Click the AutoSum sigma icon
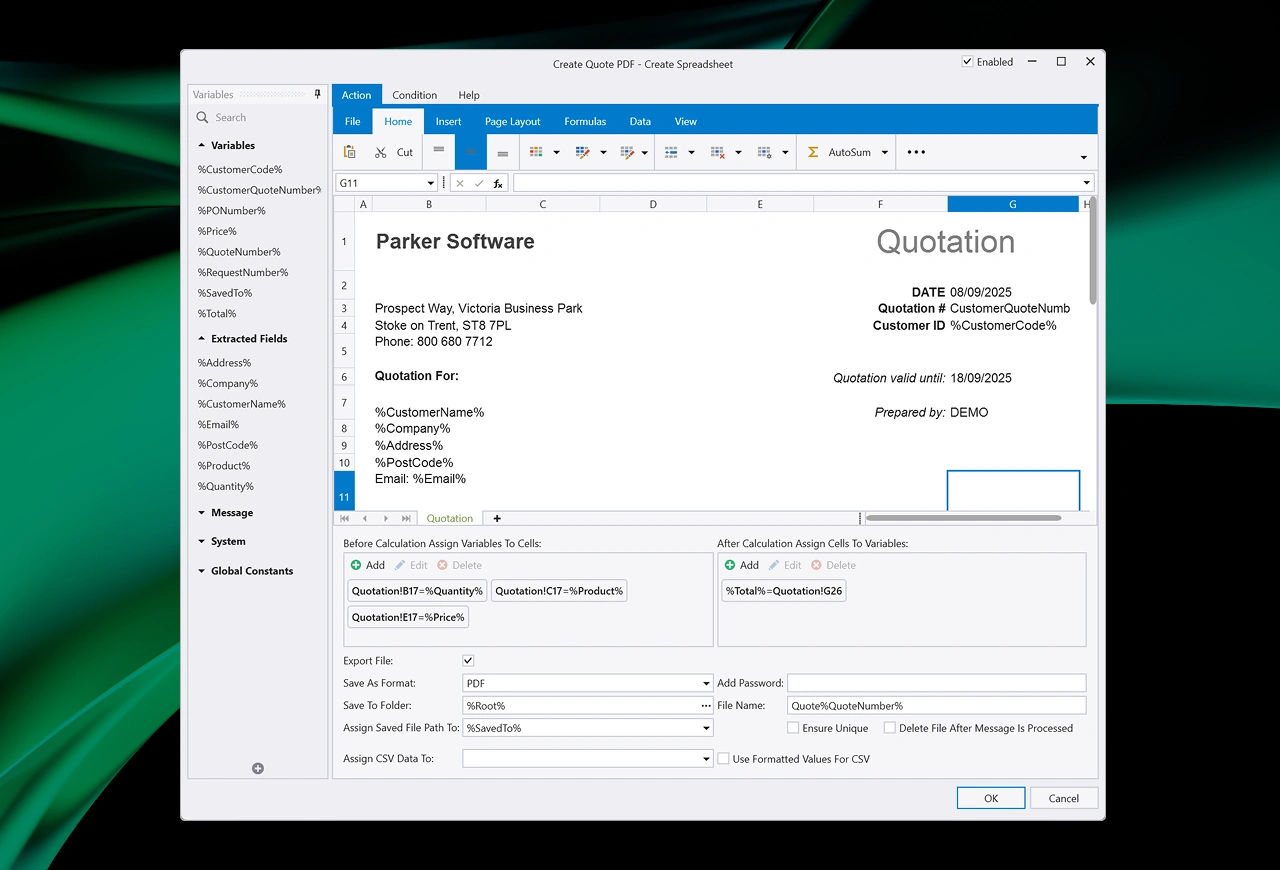 (813, 152)
